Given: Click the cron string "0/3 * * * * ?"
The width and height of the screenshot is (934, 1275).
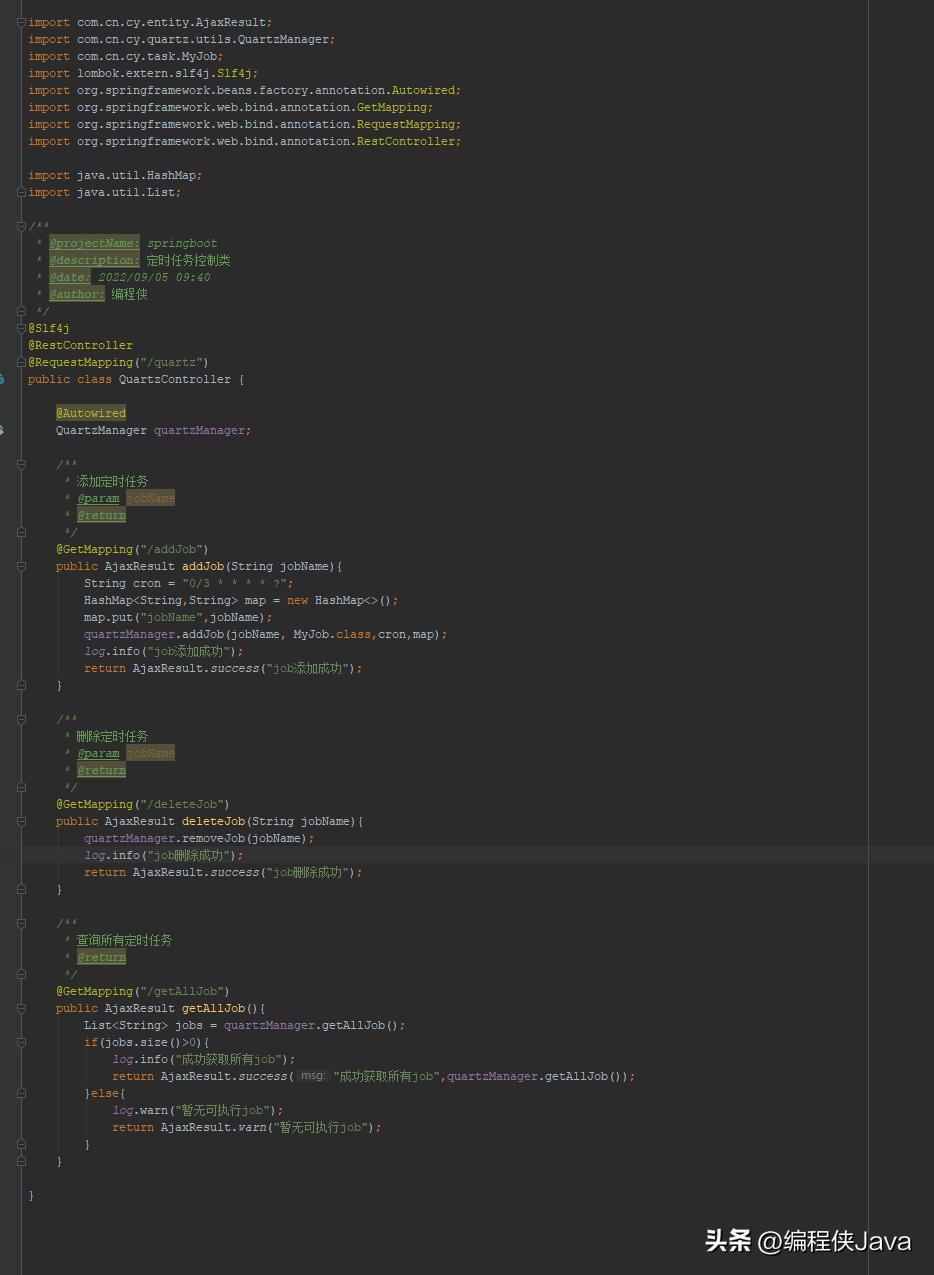Looking at the screenshot, I should coord(234,583).
